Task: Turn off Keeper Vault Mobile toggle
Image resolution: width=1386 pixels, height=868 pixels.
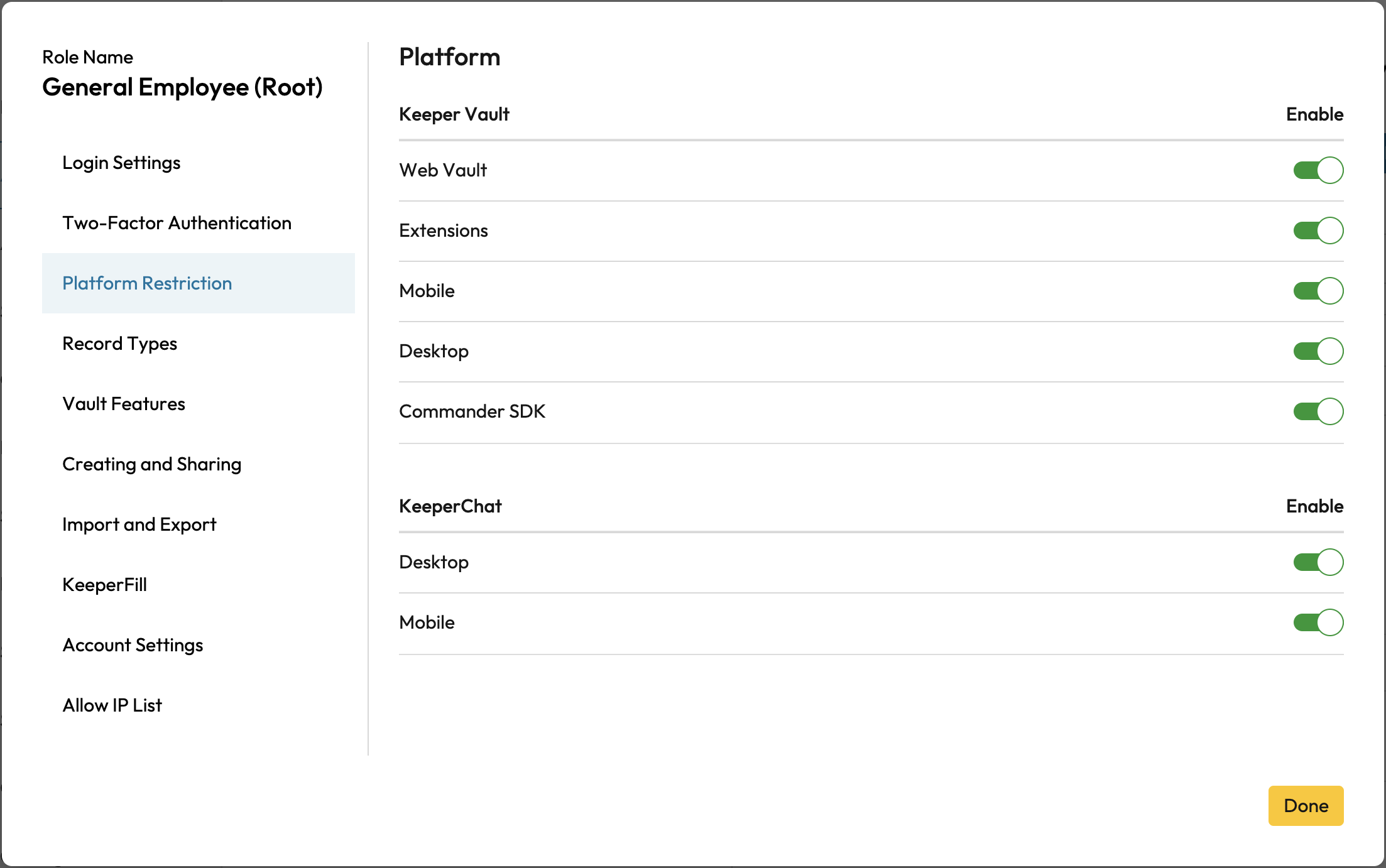Action: [1318, 291]
